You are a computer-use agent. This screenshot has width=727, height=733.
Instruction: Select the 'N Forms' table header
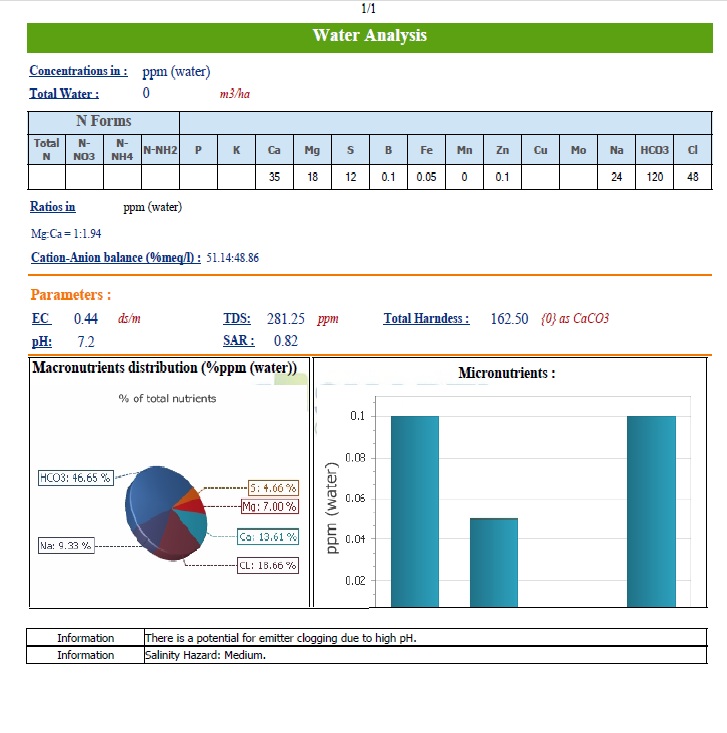pos(104,122)
